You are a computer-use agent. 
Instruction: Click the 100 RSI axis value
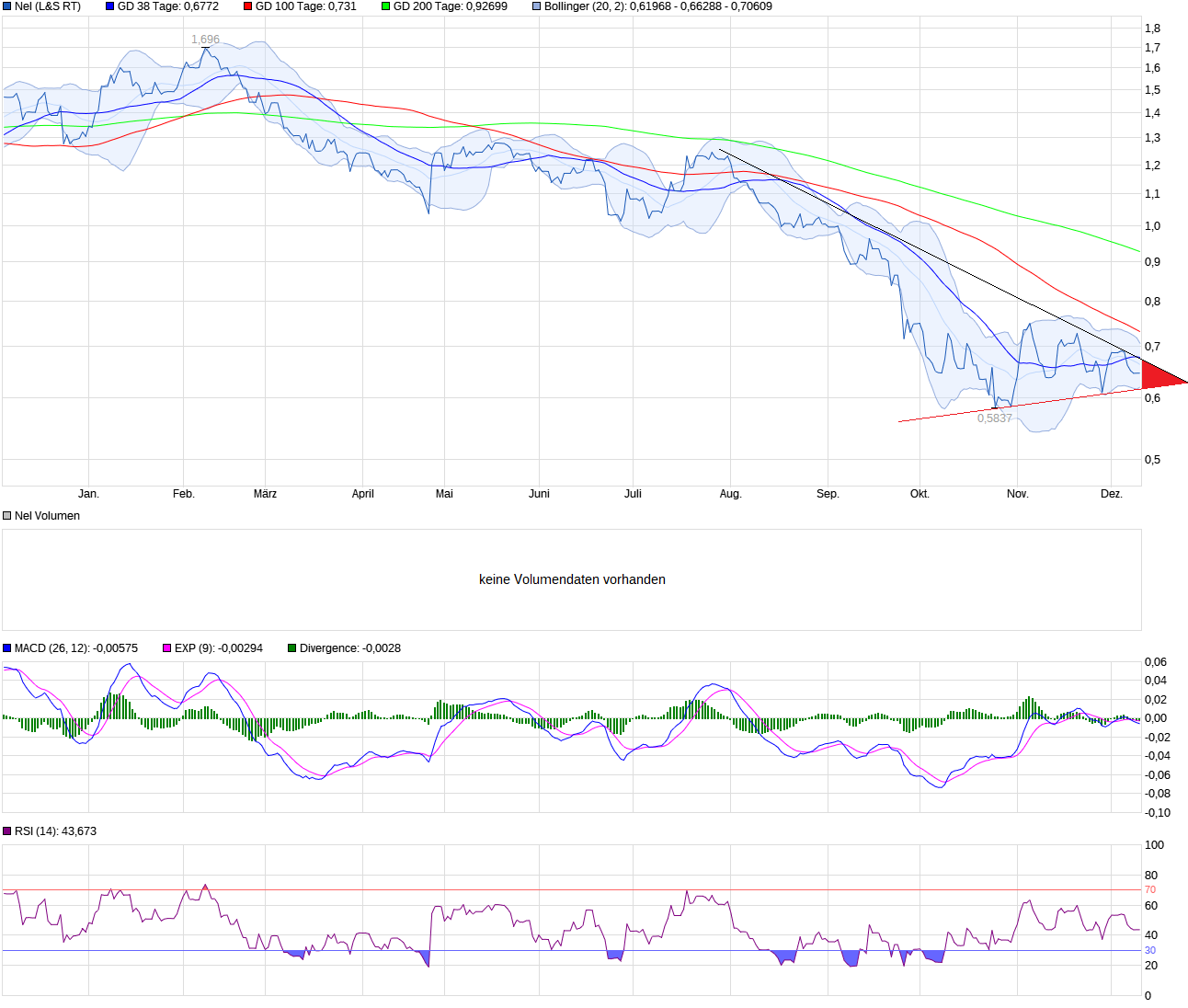[1154, 845]
